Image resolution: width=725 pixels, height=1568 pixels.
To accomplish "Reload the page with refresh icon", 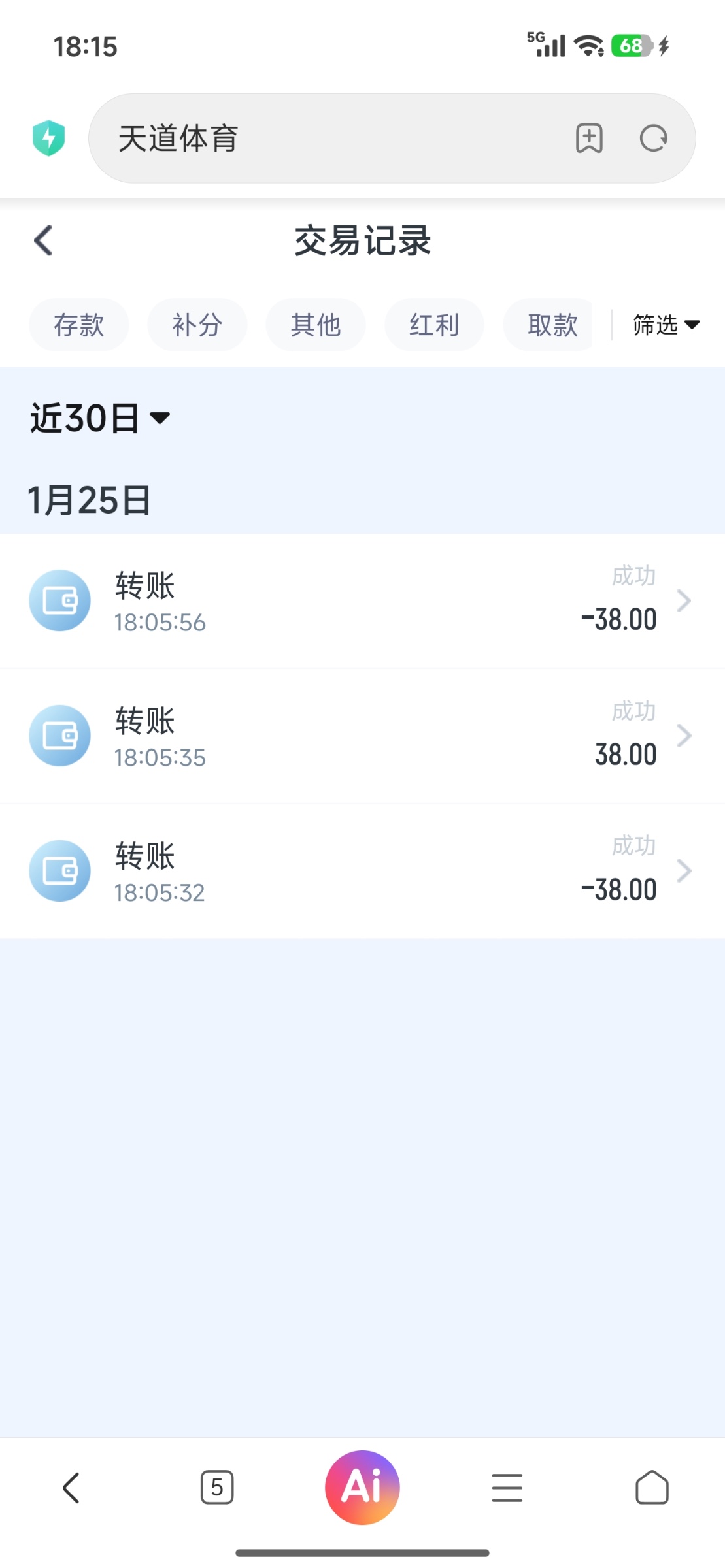I will (653, 138).
